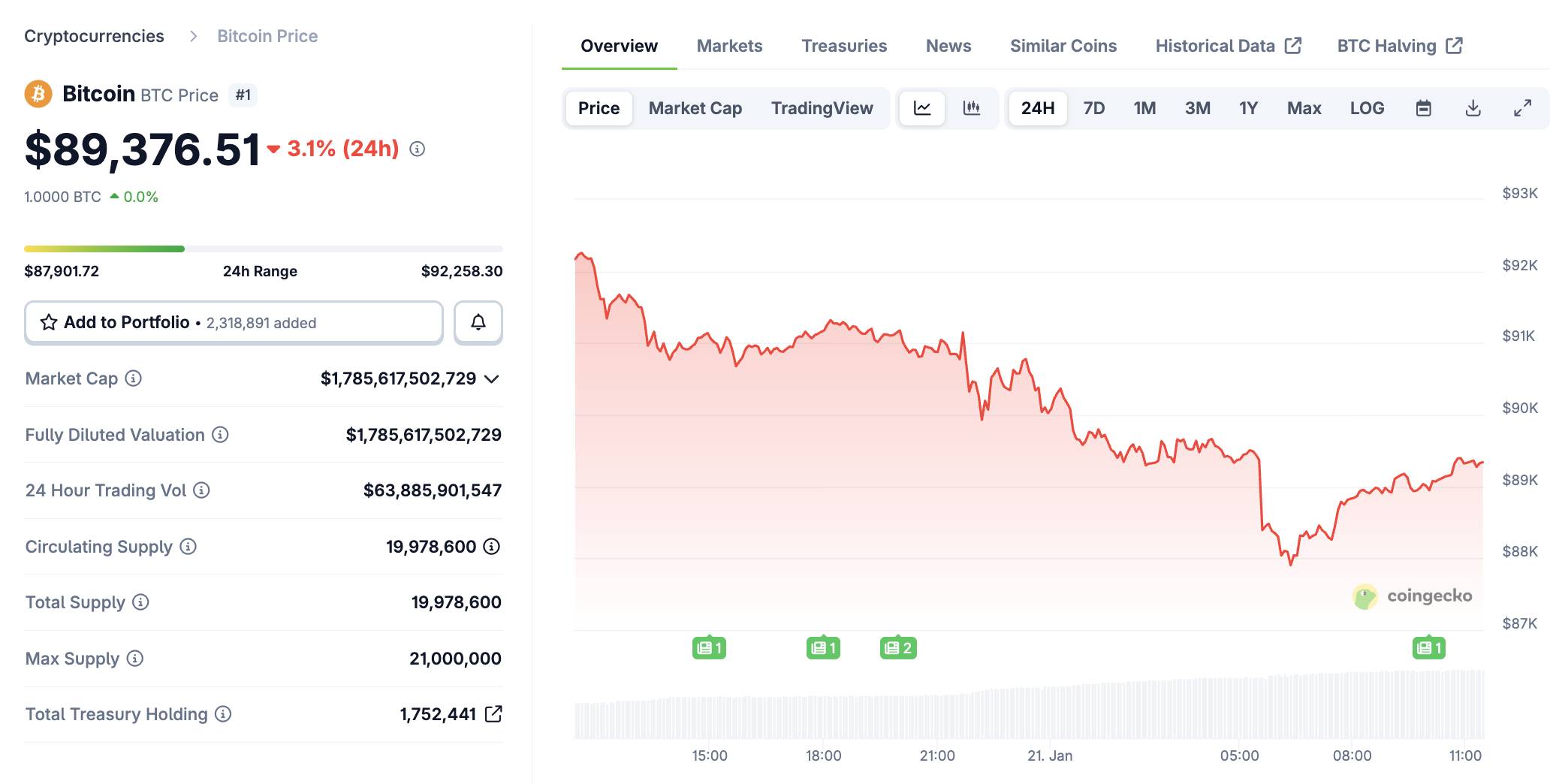The height and width of the screenshot is (784, 1556).
Task: Change timeframe to 7D
Action: (x=1094, y=107)
